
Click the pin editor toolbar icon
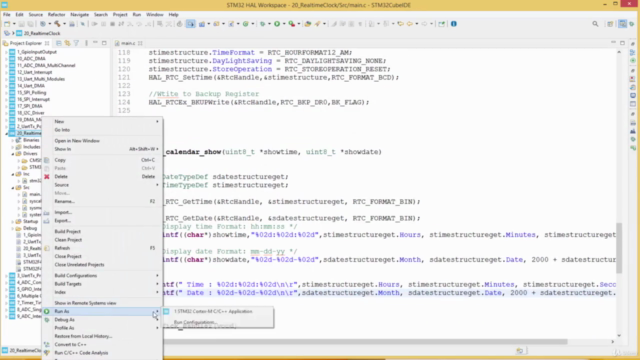[x=441, y=24]
